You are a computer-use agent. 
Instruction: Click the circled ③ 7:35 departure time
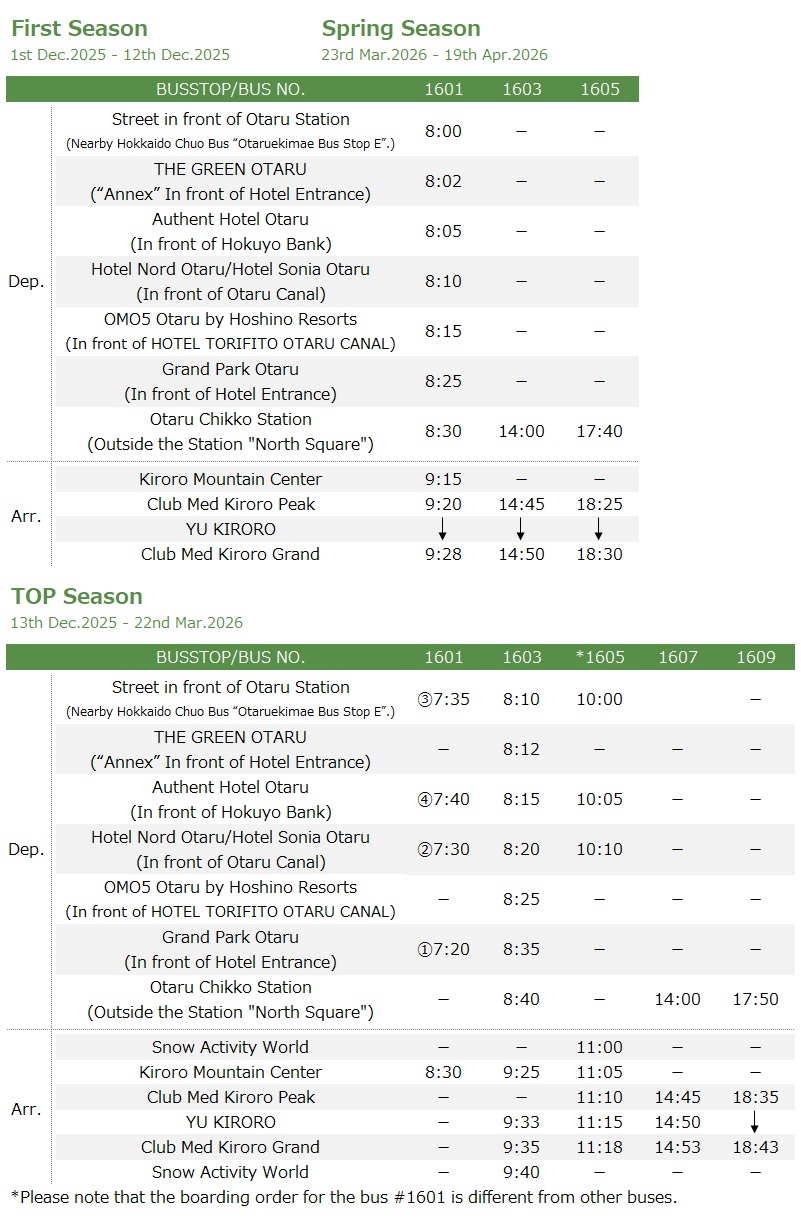tap(443, 699)
